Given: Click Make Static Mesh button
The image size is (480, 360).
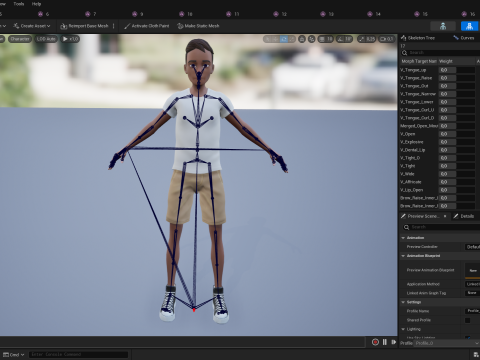Looking at the screenshot, I should pyautogui.click(x=198, y=26).
